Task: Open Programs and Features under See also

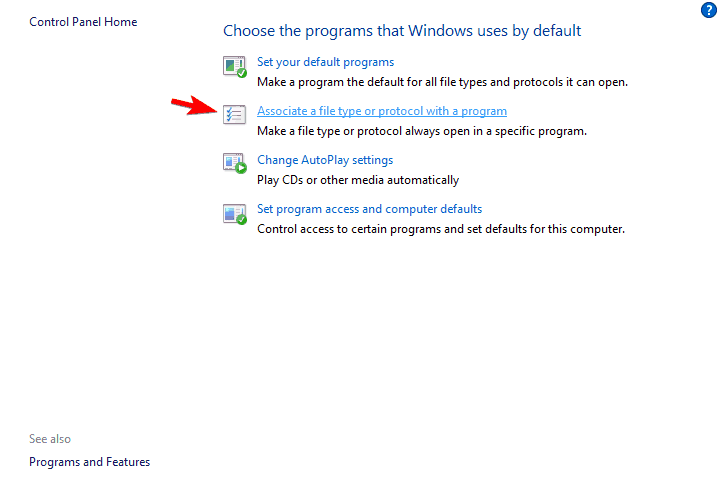Action: pos(89,462)
